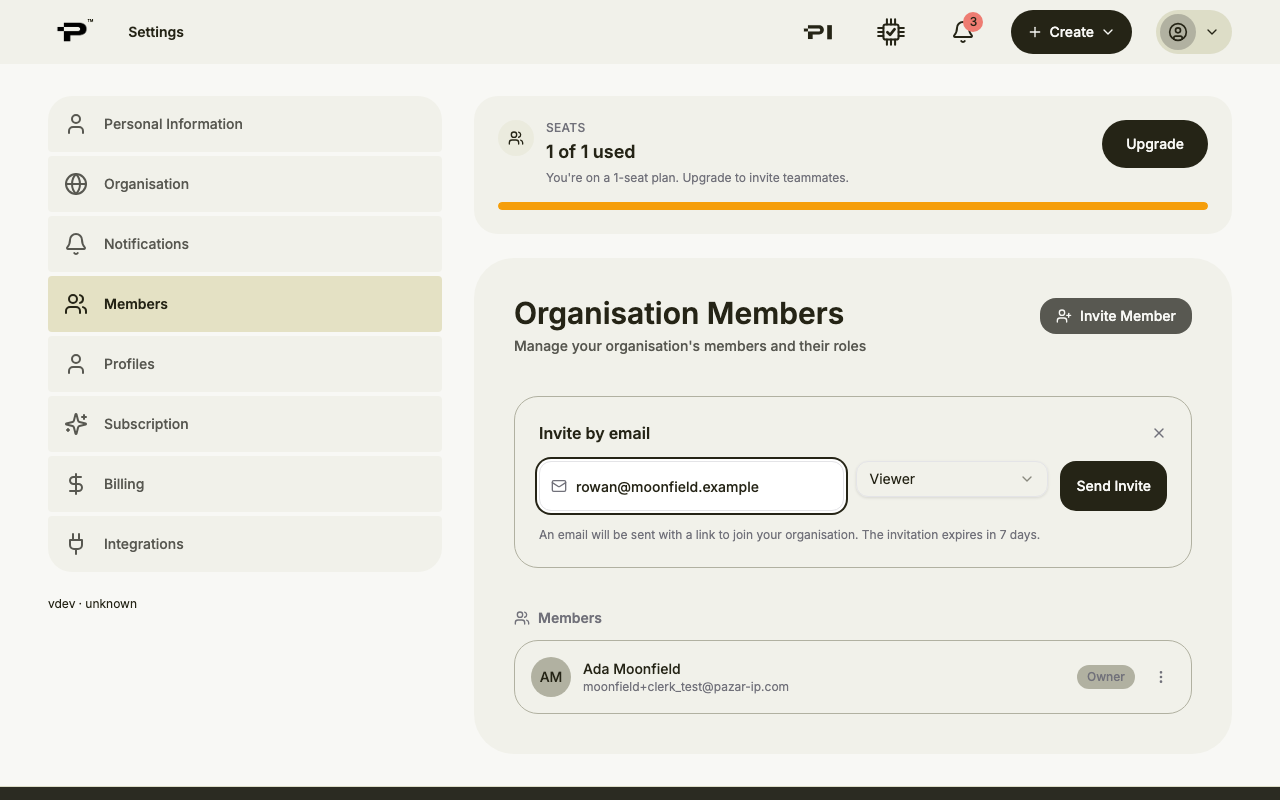Viewport: 1280px width, 800px height.
Task: Click the orange seat usage progress bar
Action: 853,206
